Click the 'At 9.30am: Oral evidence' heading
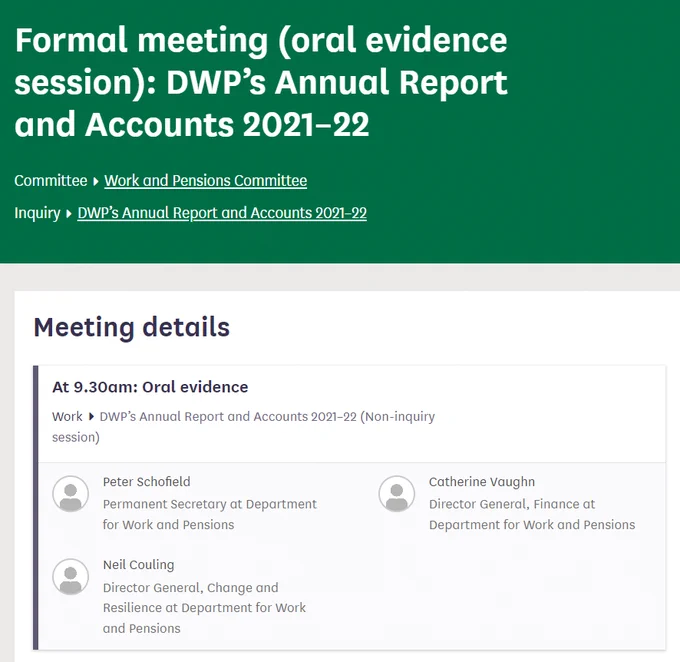 [150, 387]
